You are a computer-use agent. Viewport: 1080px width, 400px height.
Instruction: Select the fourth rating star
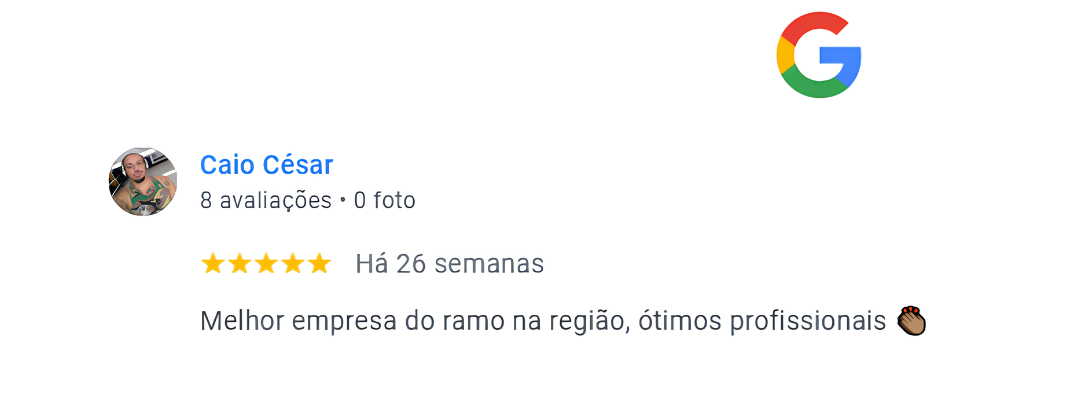click(292, 264)
